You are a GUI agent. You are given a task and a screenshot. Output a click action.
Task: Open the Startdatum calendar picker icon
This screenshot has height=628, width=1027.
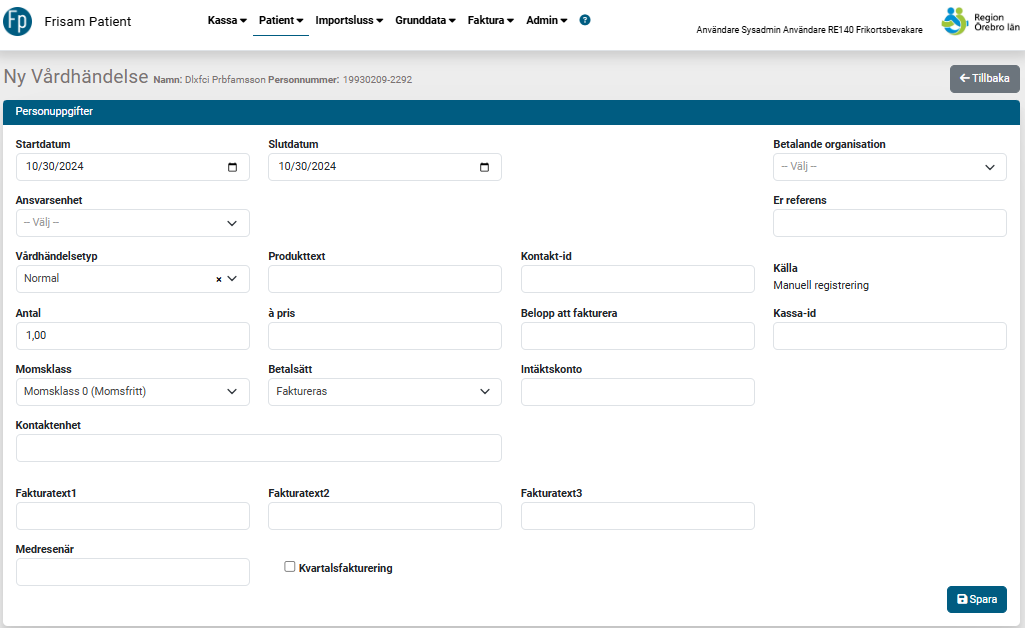click(233, 167)
